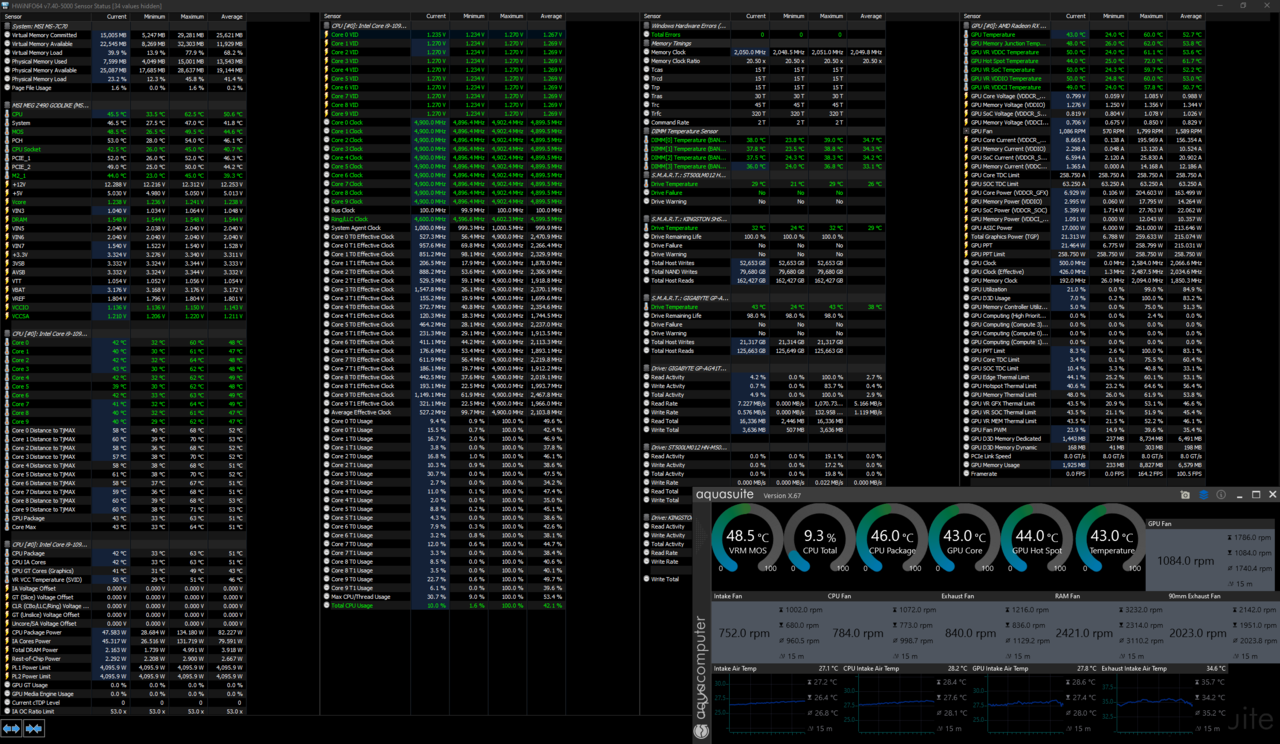Click the expand columns arrows button

click(x=12, y=729)
